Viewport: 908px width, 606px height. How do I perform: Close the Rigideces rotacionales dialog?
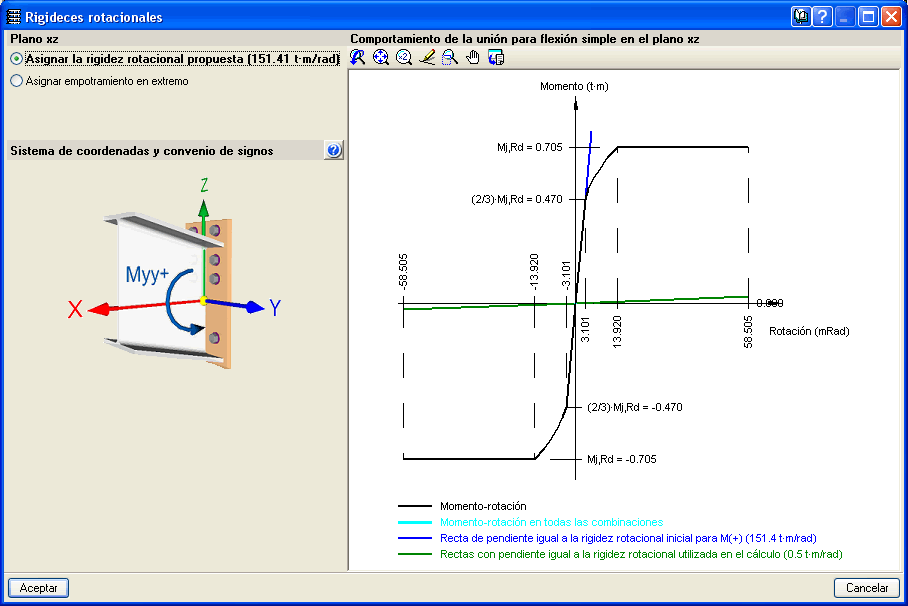pos(891,17)
